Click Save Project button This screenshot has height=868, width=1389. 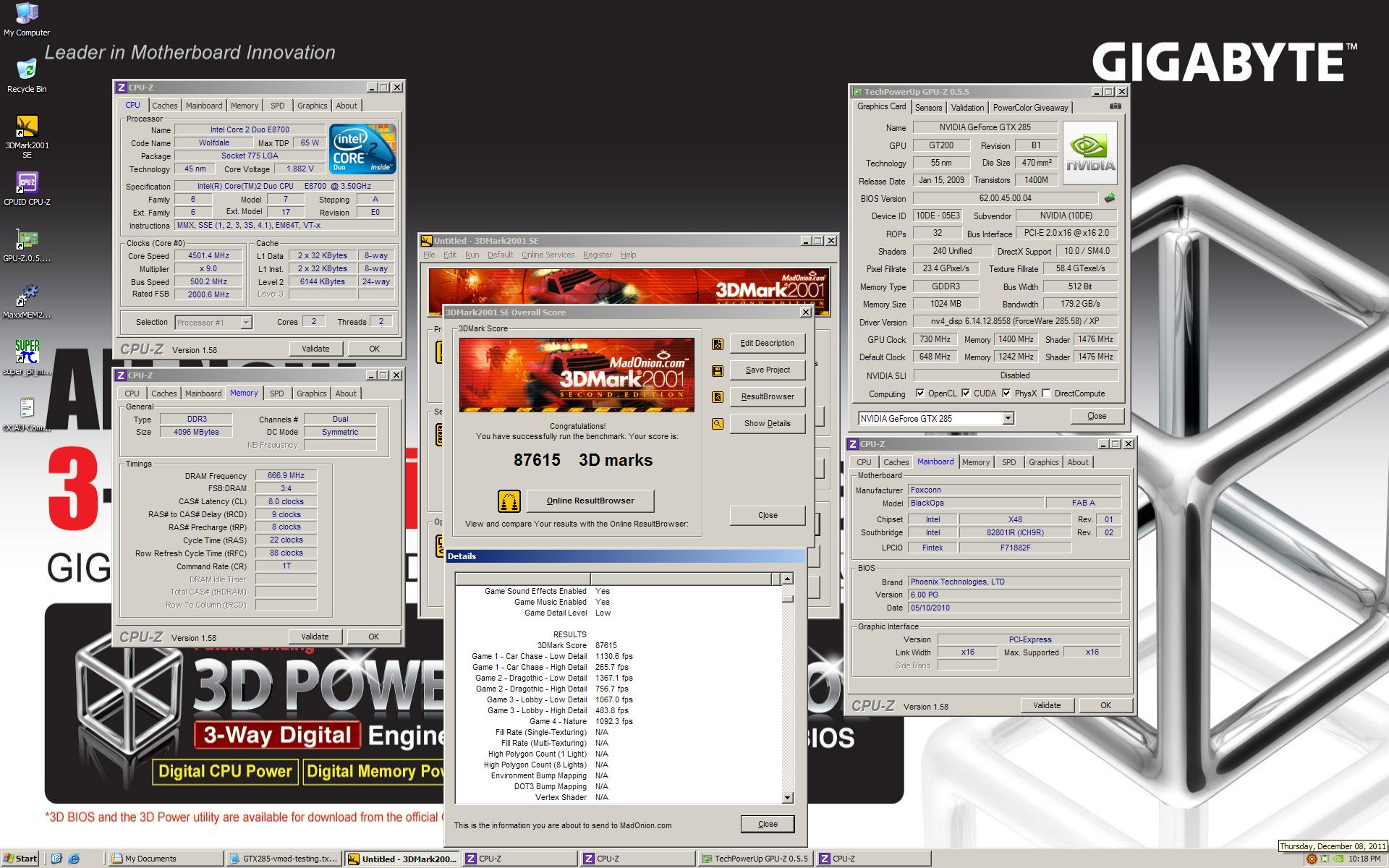point(767,370)
